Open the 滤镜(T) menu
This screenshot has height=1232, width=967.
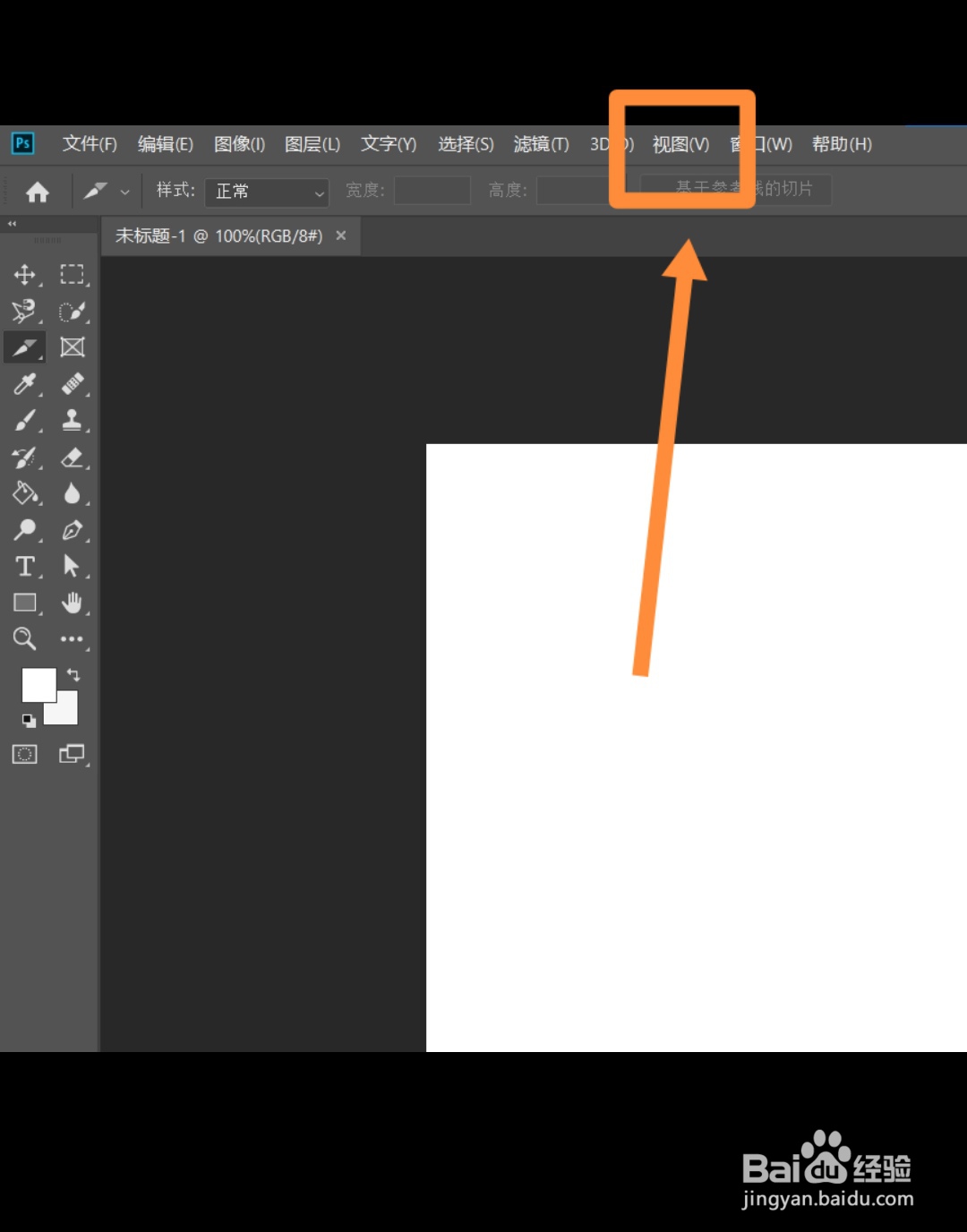pos(542,144)
